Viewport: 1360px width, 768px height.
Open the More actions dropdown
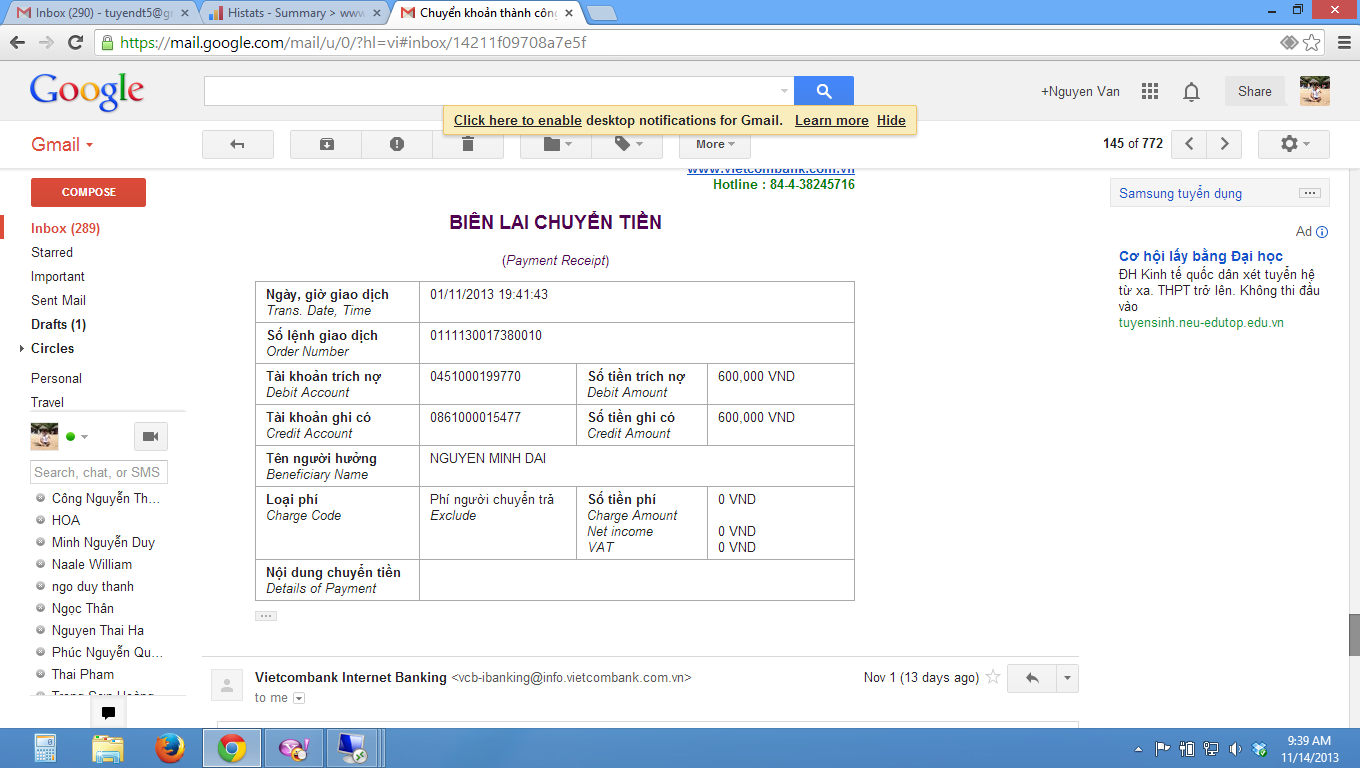coord(715,144)
